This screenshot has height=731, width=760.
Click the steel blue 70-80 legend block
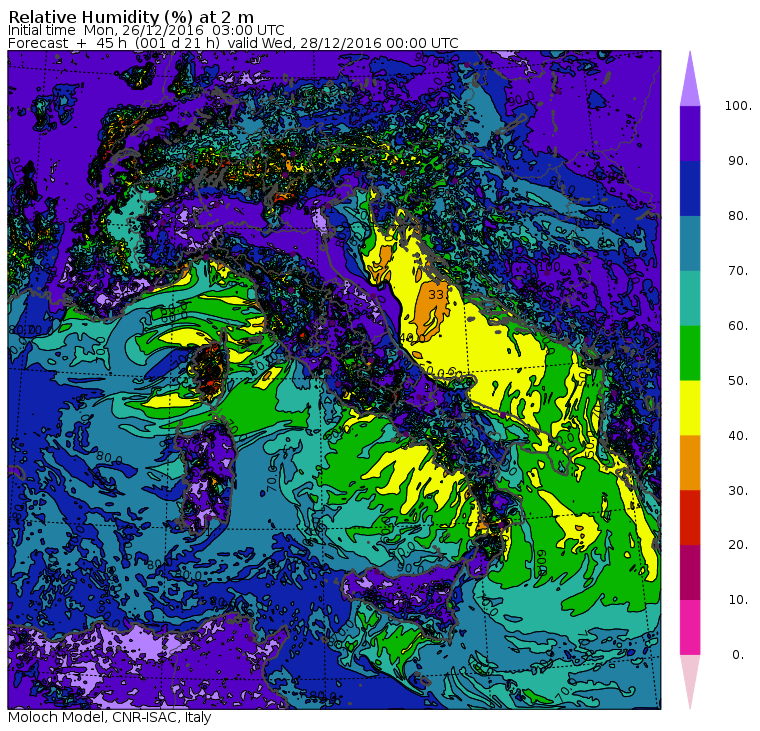click(690, 243)
